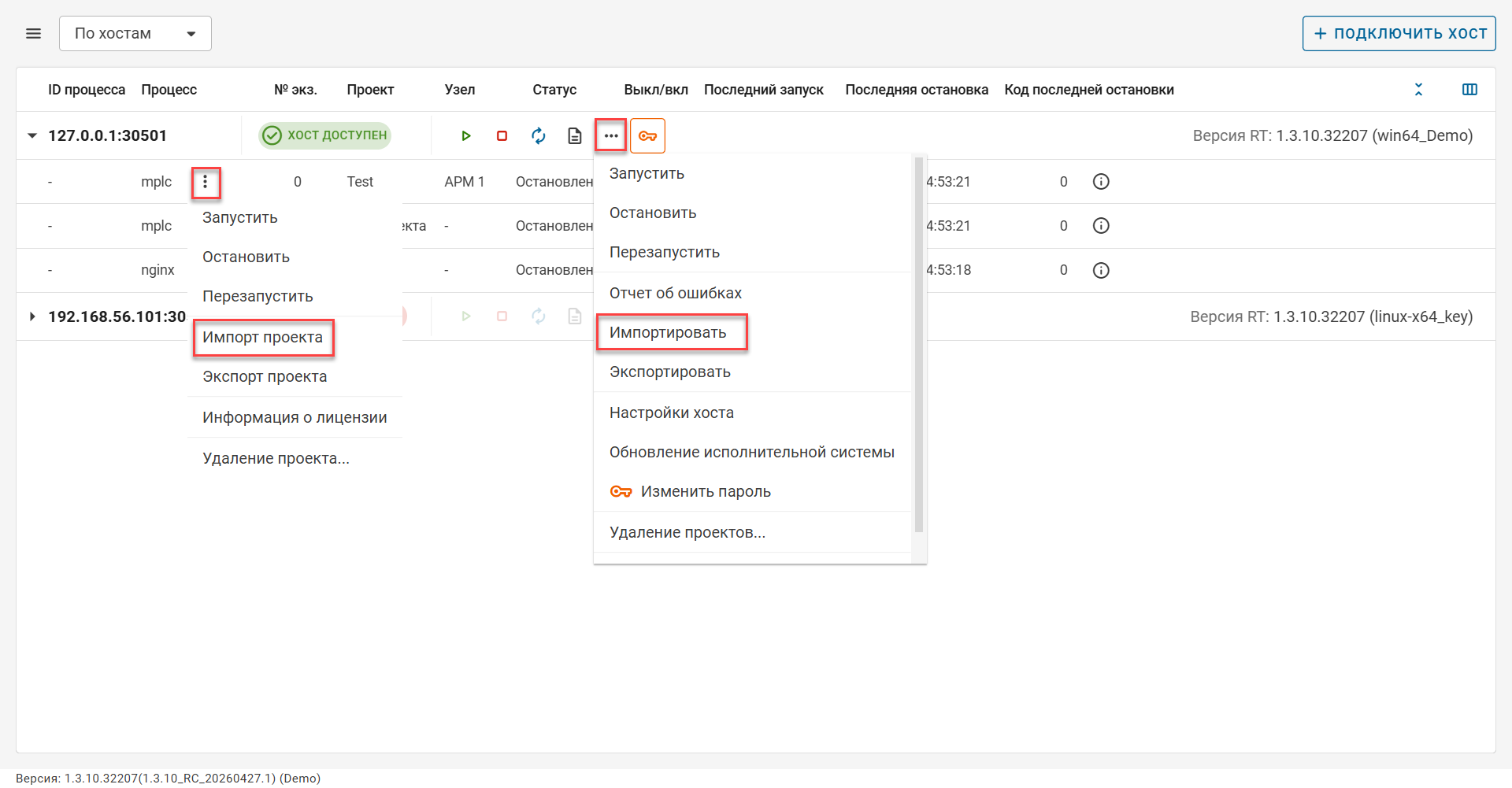Click the 'Статус' column header
1512x788 pixels.
click(554, 90)
